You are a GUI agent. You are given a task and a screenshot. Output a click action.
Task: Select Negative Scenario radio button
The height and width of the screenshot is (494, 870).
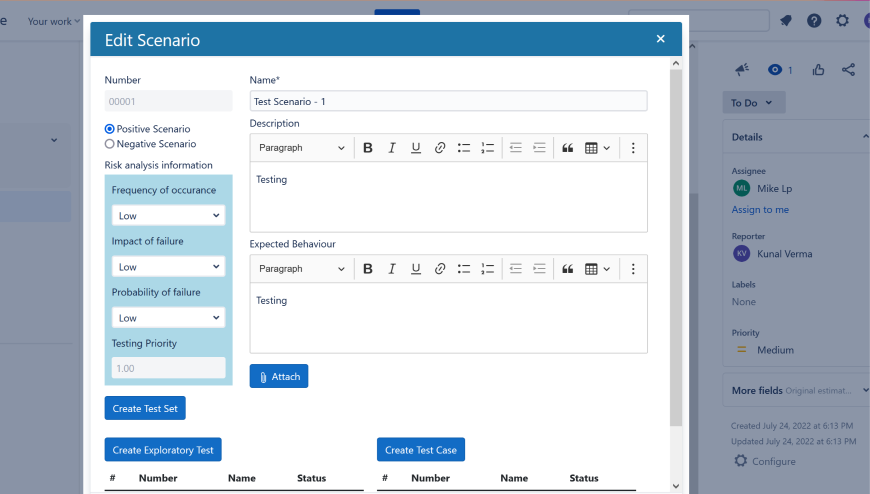coord(110,144)
